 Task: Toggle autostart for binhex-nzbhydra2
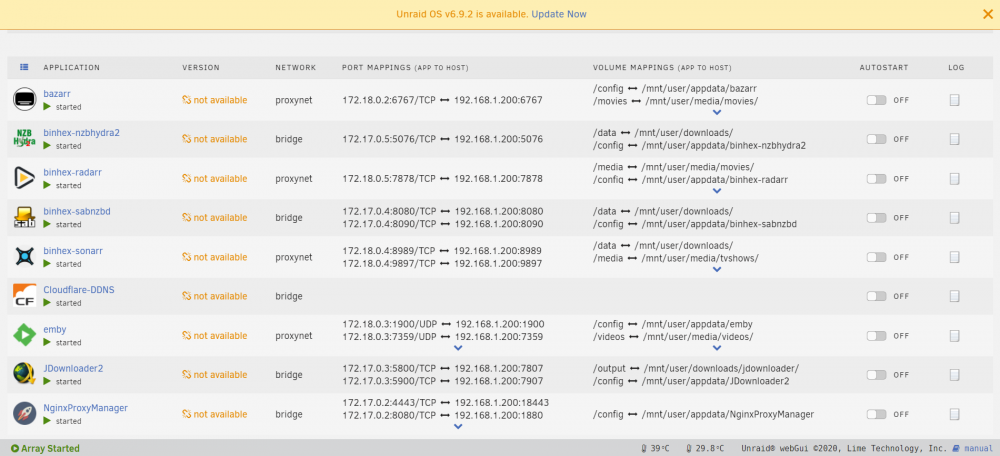pyautogui.click(x=876, y=139)
